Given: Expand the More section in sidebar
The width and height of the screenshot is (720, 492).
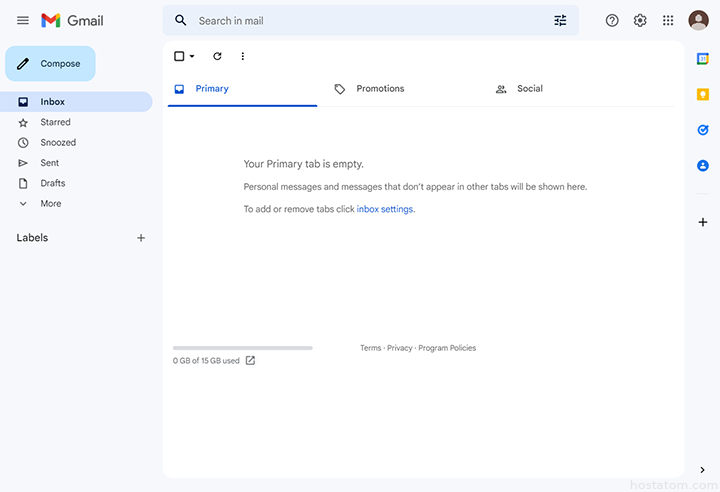Looking at the screenshot, I should coord(50,204).
